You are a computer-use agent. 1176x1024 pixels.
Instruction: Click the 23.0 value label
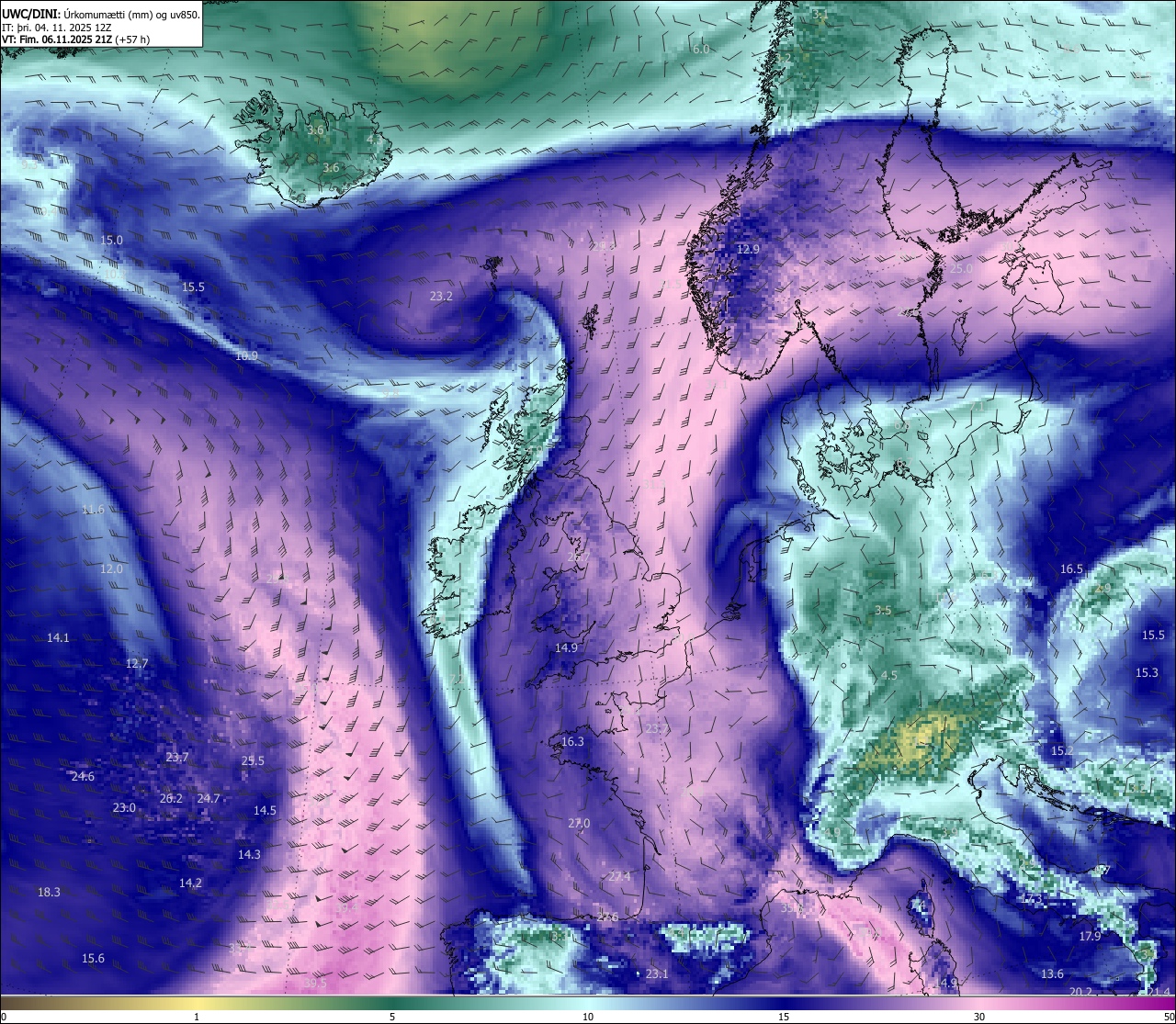point(124,807)
